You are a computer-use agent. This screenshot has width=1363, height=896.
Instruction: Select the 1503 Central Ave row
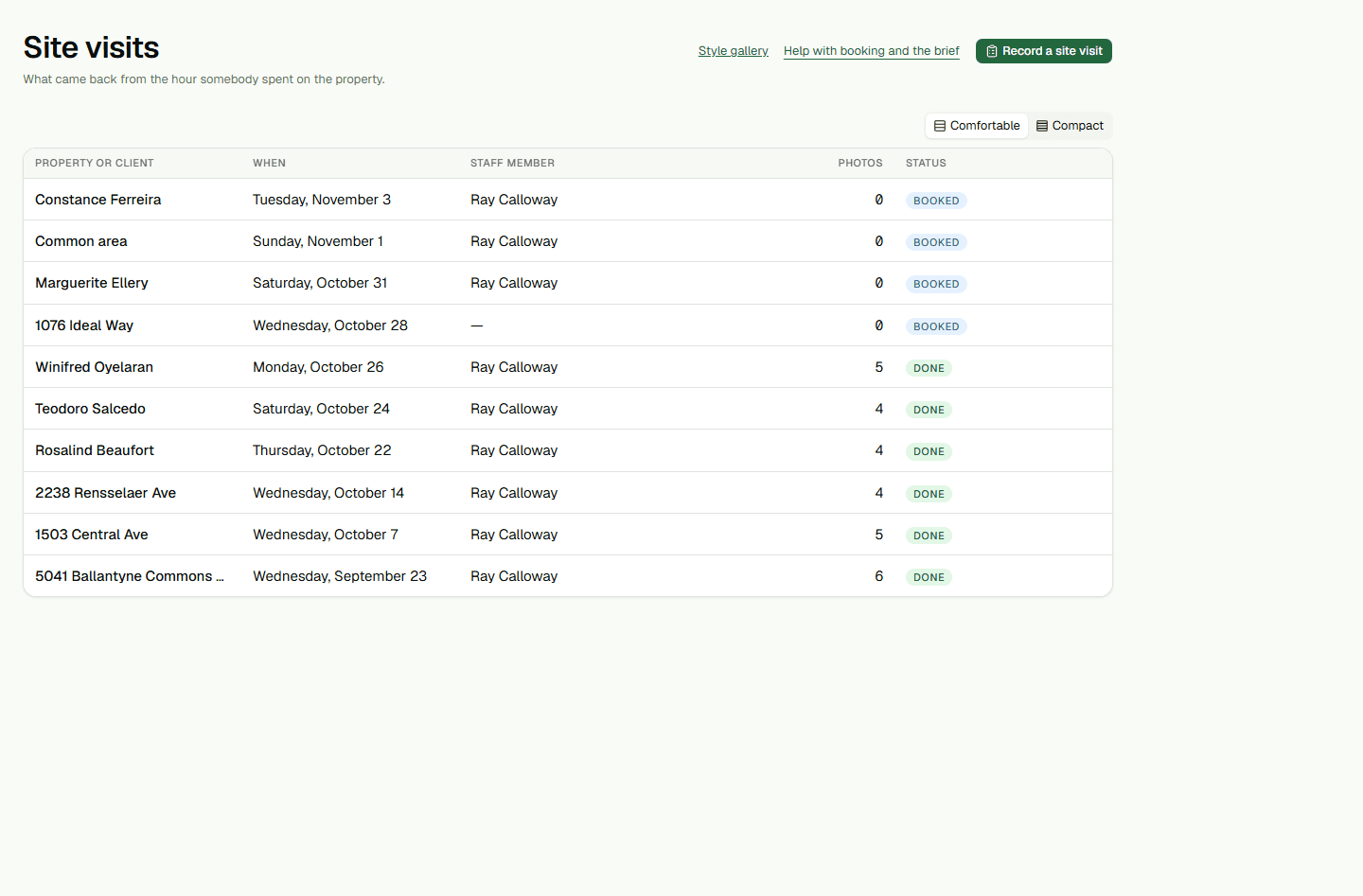[568, 535]
